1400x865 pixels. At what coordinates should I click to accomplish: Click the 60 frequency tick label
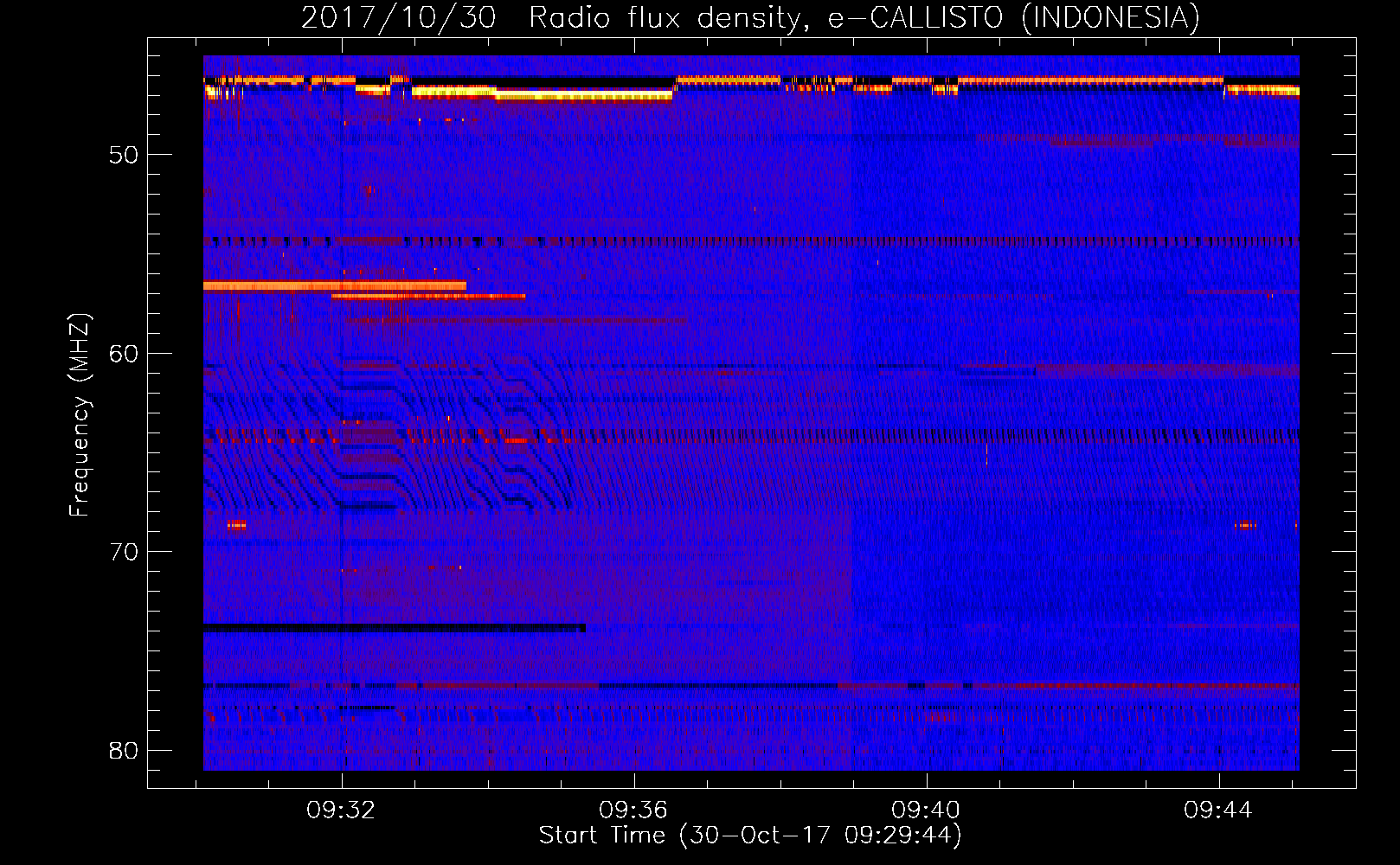(124, 353)
